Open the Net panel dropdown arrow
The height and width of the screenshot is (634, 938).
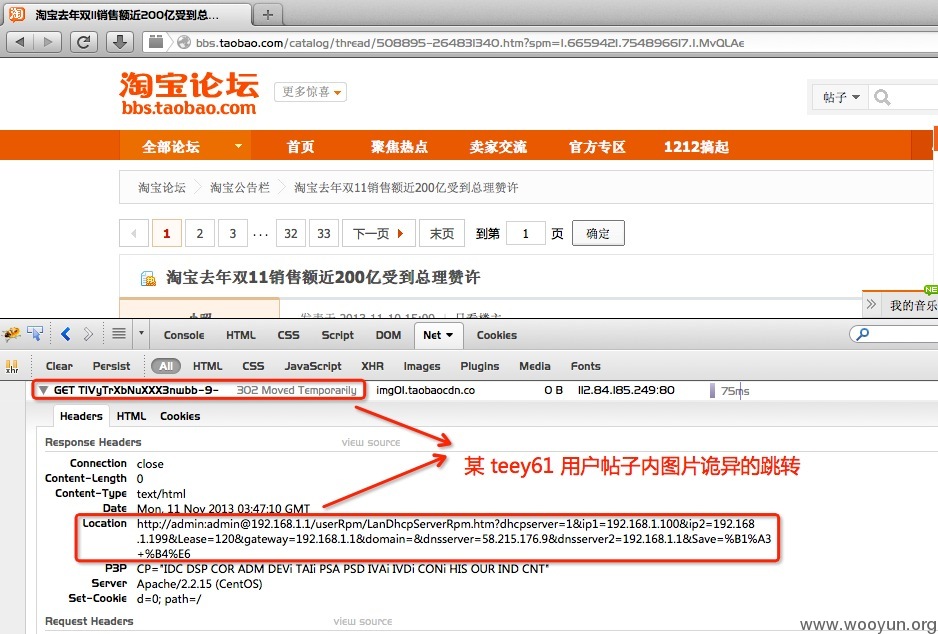click(450, 336)
